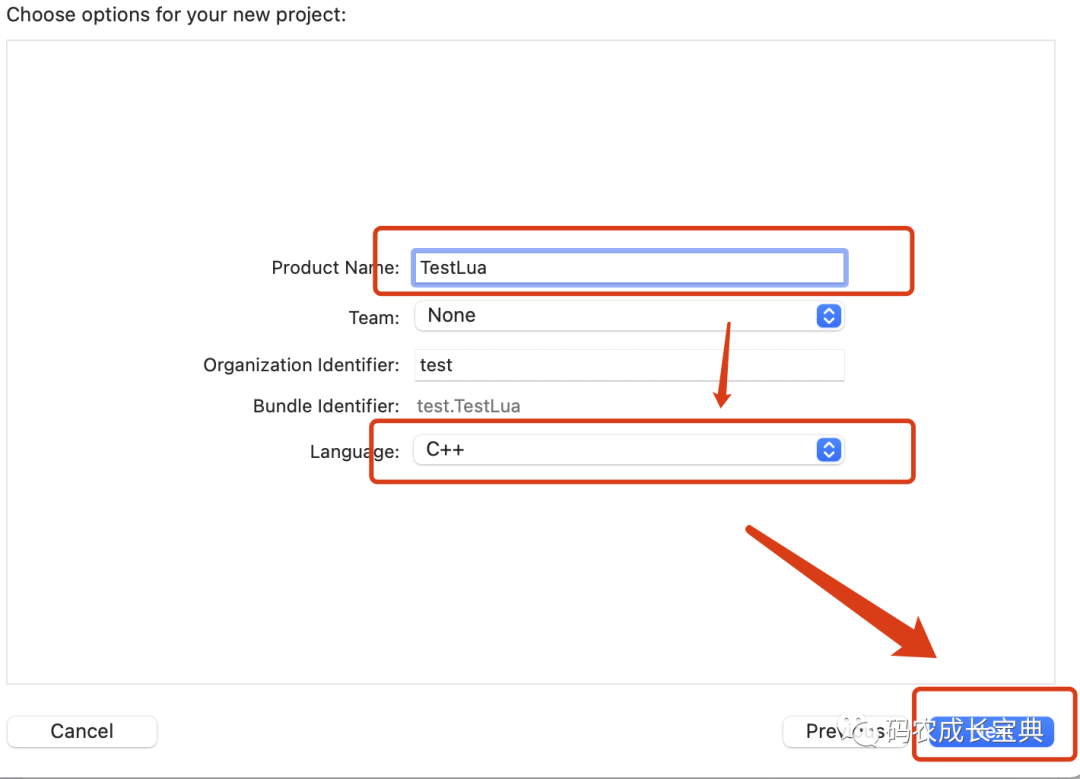
Task: Click the "Bundle Identifier:" label
Action: tap(325, 406)
